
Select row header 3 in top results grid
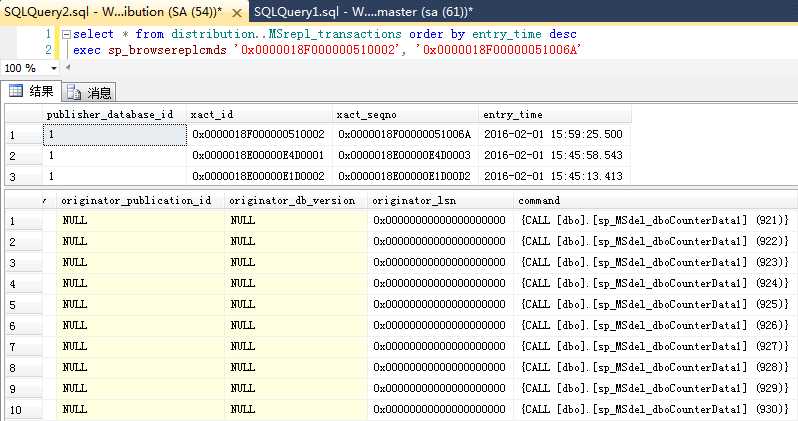tap(23, 177)
